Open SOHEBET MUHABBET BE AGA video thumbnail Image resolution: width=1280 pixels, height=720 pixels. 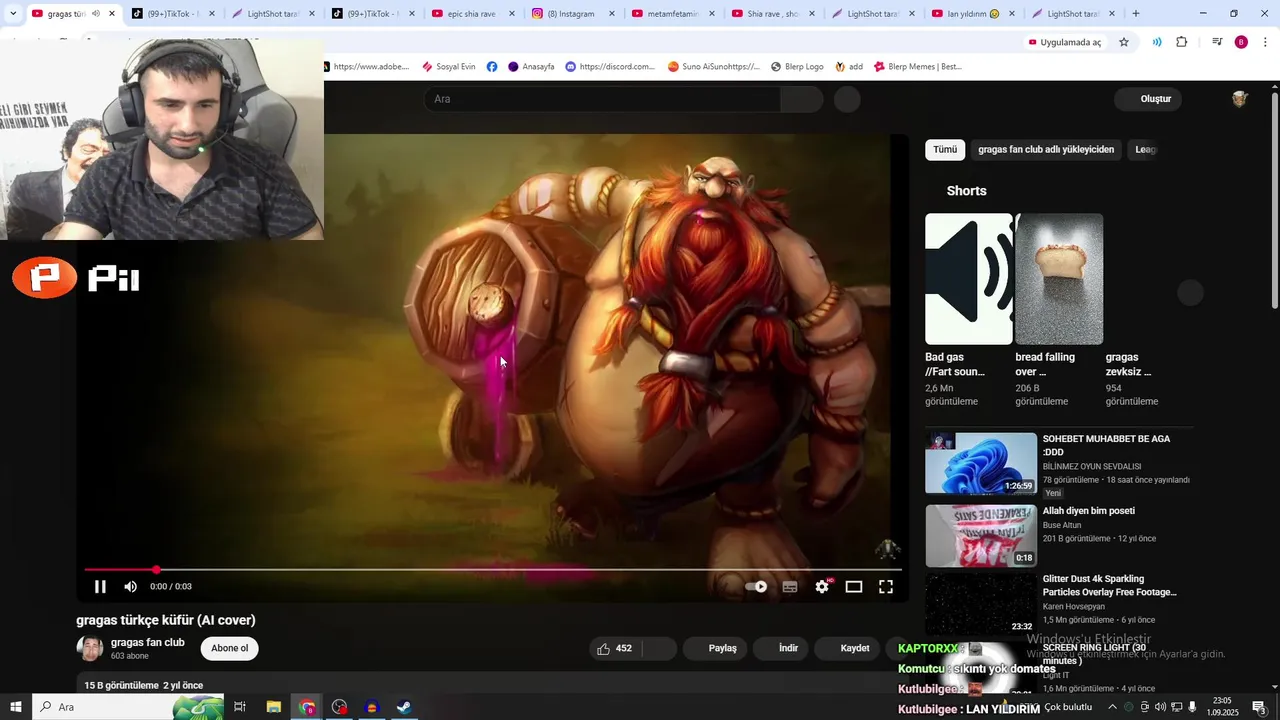pos(981,463)
